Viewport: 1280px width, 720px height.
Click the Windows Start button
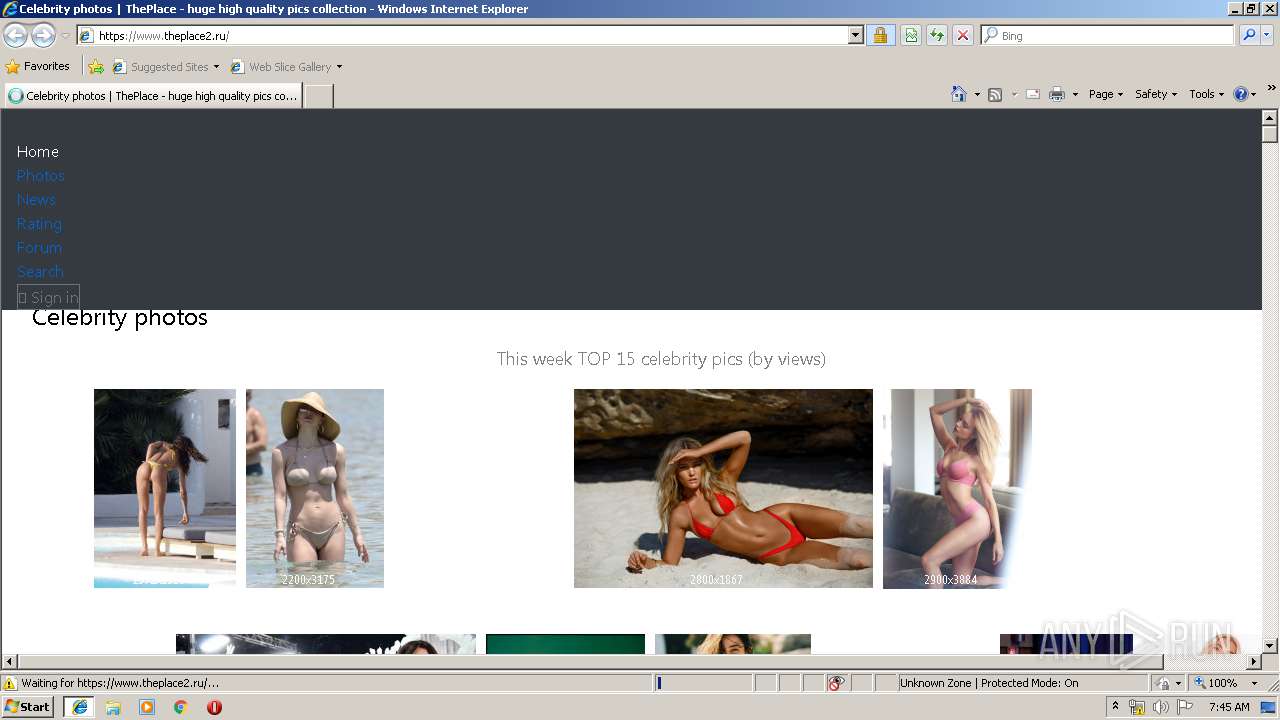point(28,707)
